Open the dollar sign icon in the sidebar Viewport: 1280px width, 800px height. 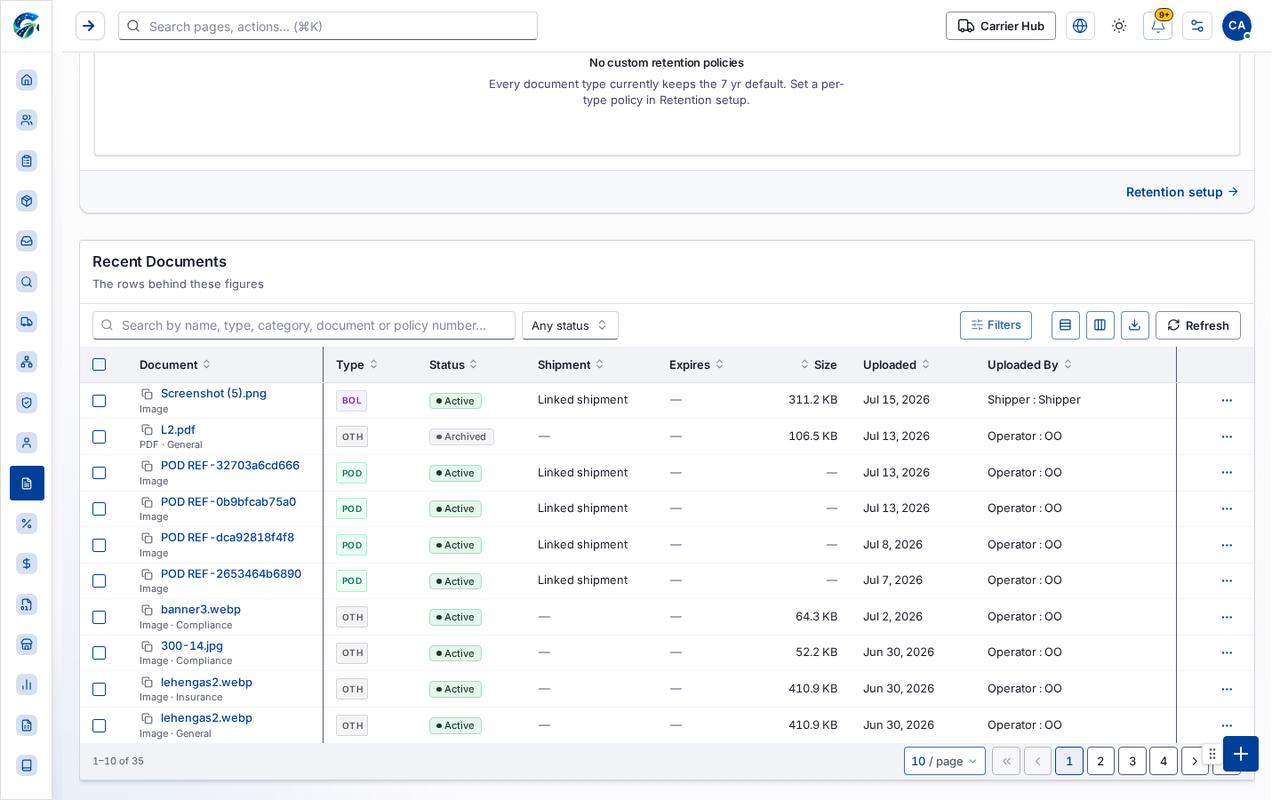coord(27,564)
